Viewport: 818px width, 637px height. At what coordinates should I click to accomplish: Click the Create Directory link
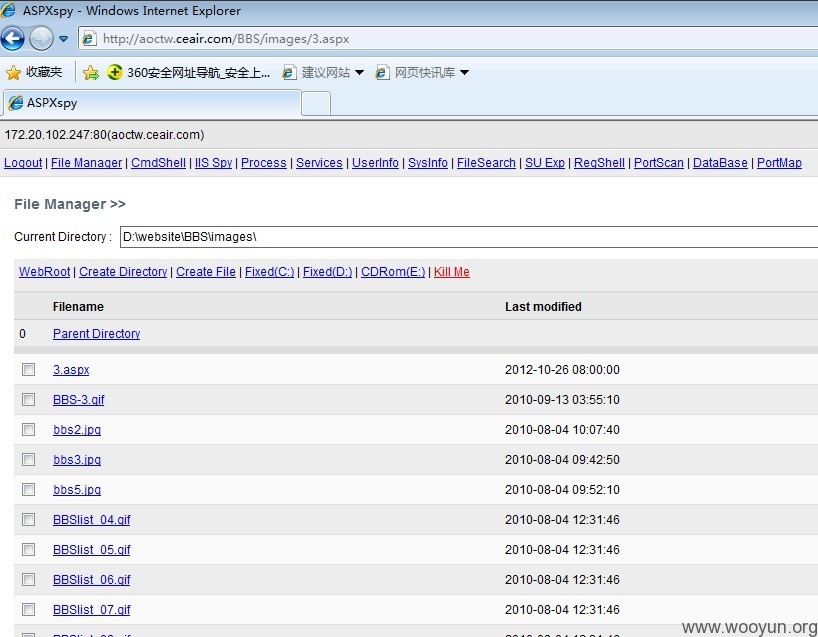(x=123, y=272)
